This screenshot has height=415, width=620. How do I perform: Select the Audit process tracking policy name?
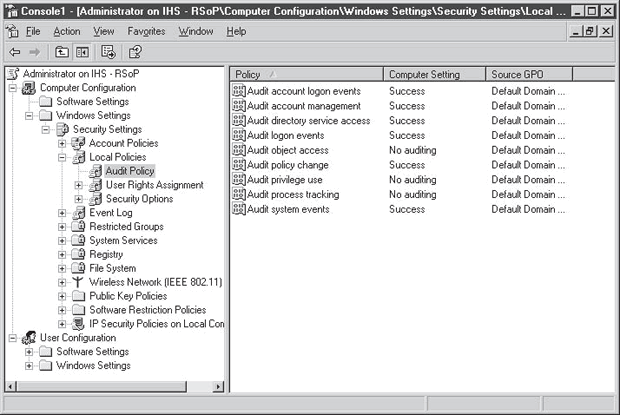coord(293,194)
